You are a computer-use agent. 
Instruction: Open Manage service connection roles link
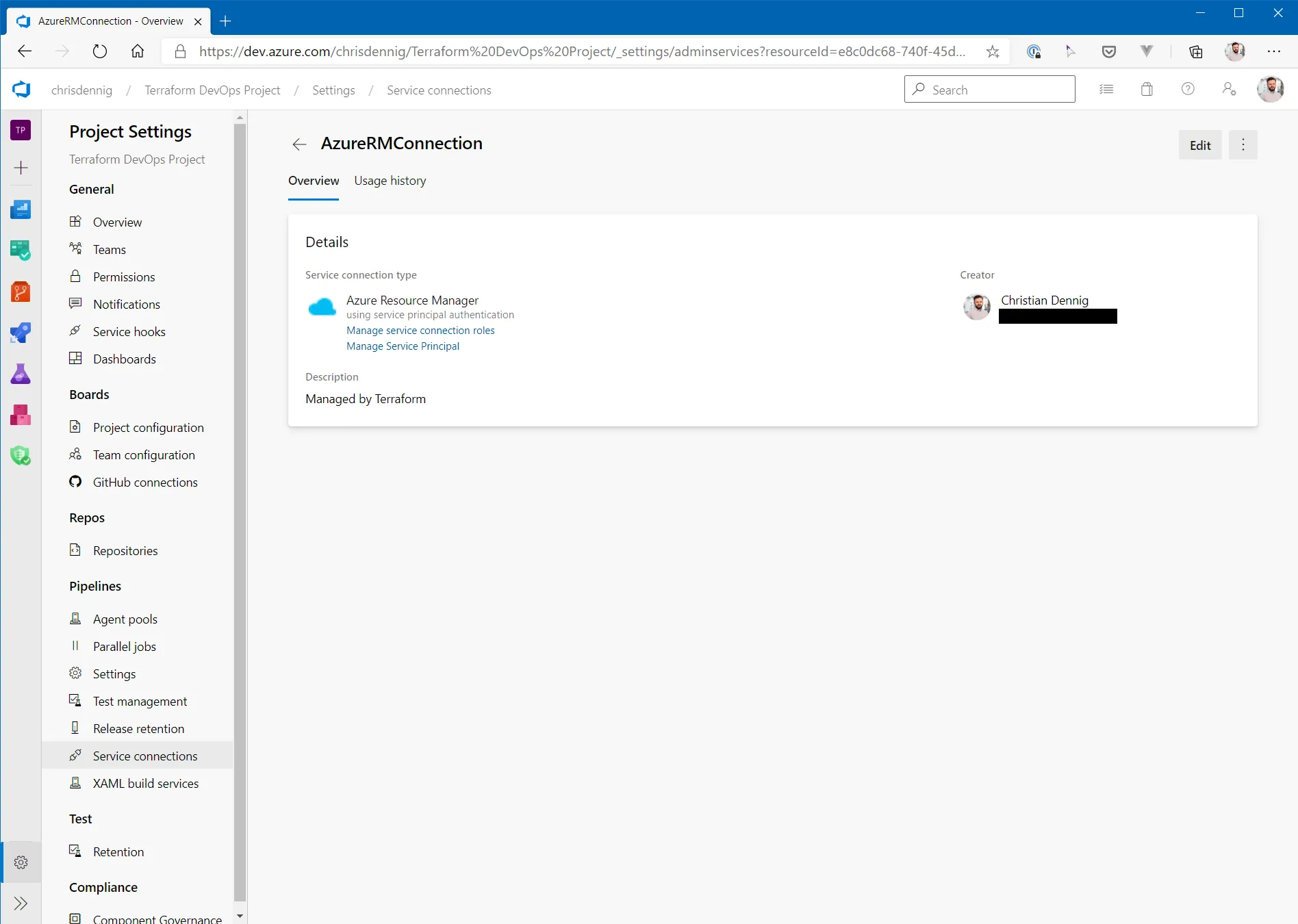click(x=420, y=331)
